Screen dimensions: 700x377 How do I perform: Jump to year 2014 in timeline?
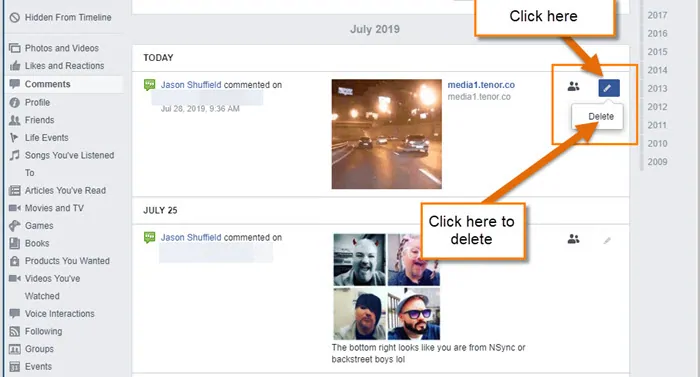[657, 70]
